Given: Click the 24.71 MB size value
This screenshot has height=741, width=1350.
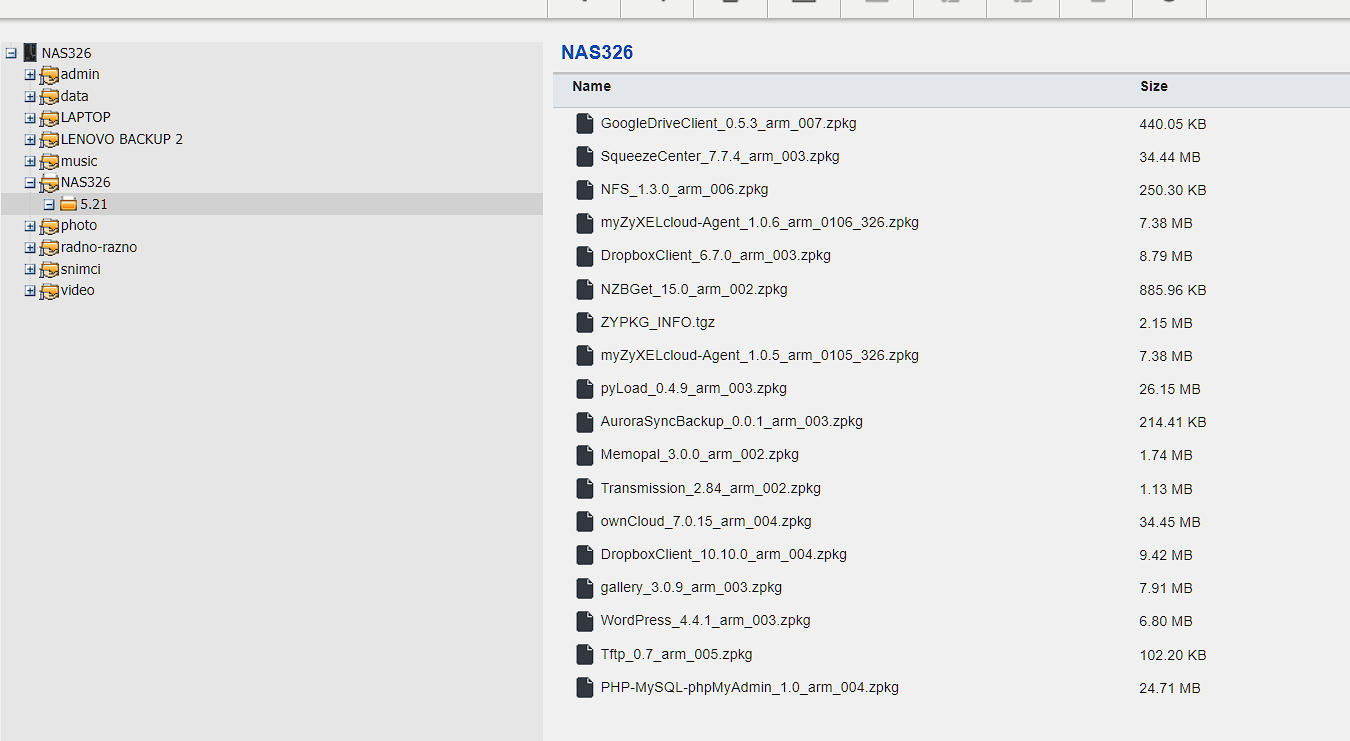Looking at the screenshot, I should tap(1170, 688).
